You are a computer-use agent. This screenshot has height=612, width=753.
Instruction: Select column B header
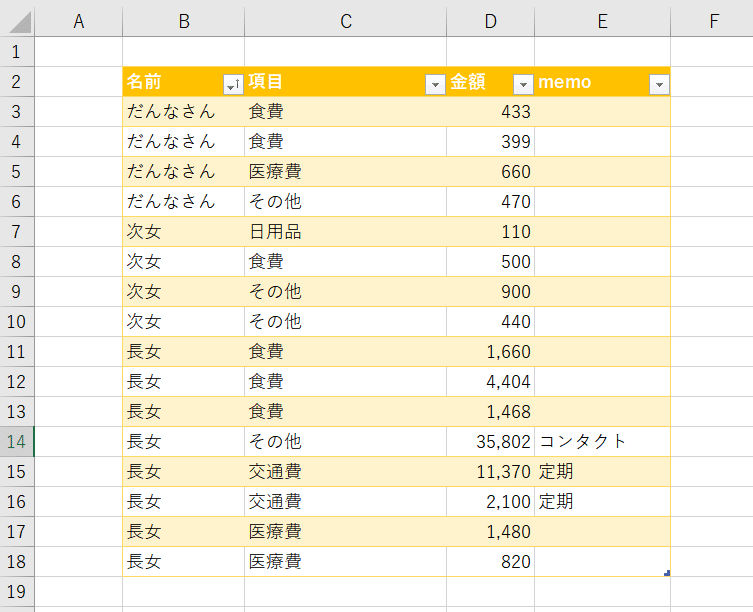(x=183, y=21)
